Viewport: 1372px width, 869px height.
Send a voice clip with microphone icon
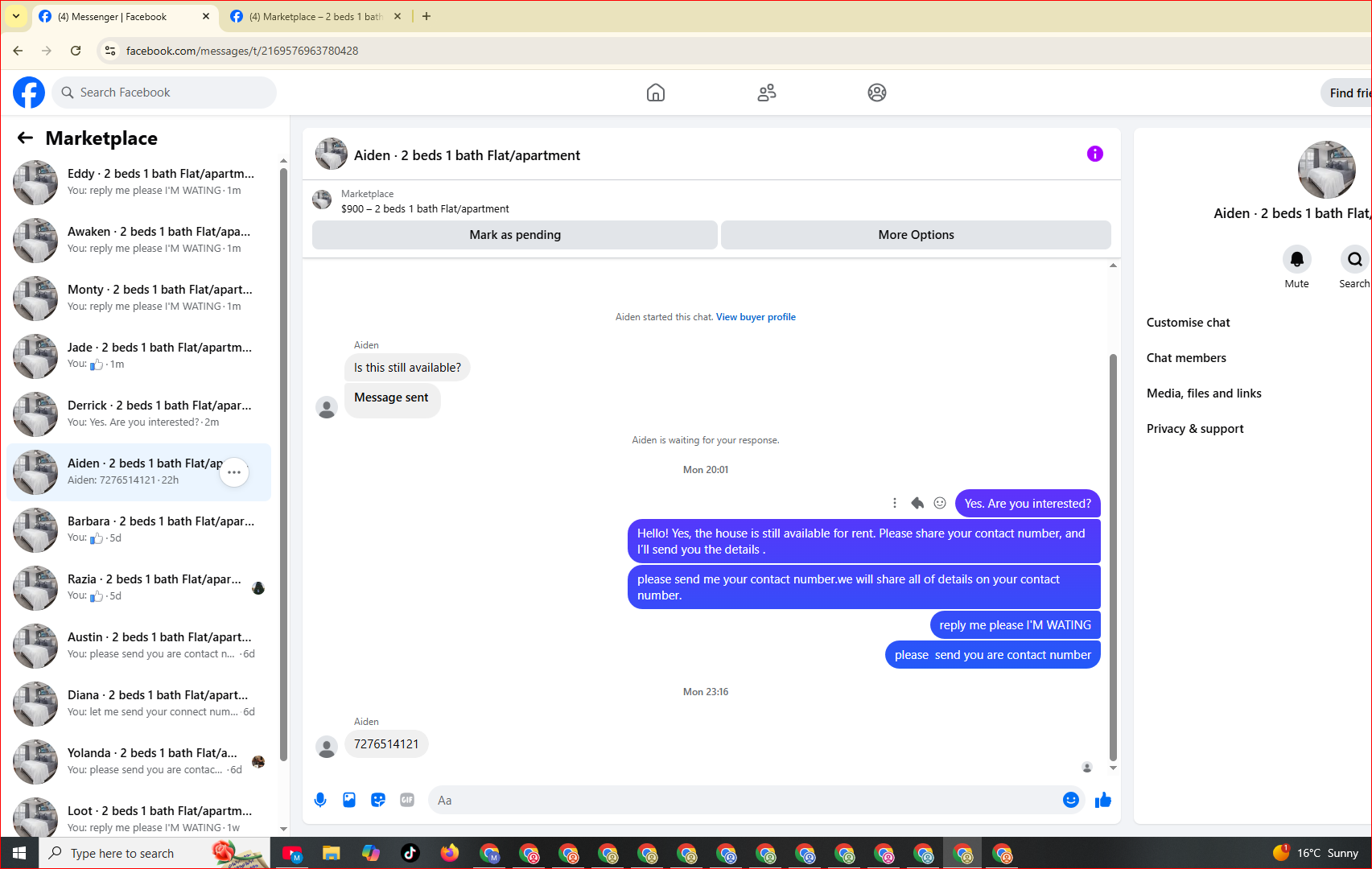click(x=320, y=800)
